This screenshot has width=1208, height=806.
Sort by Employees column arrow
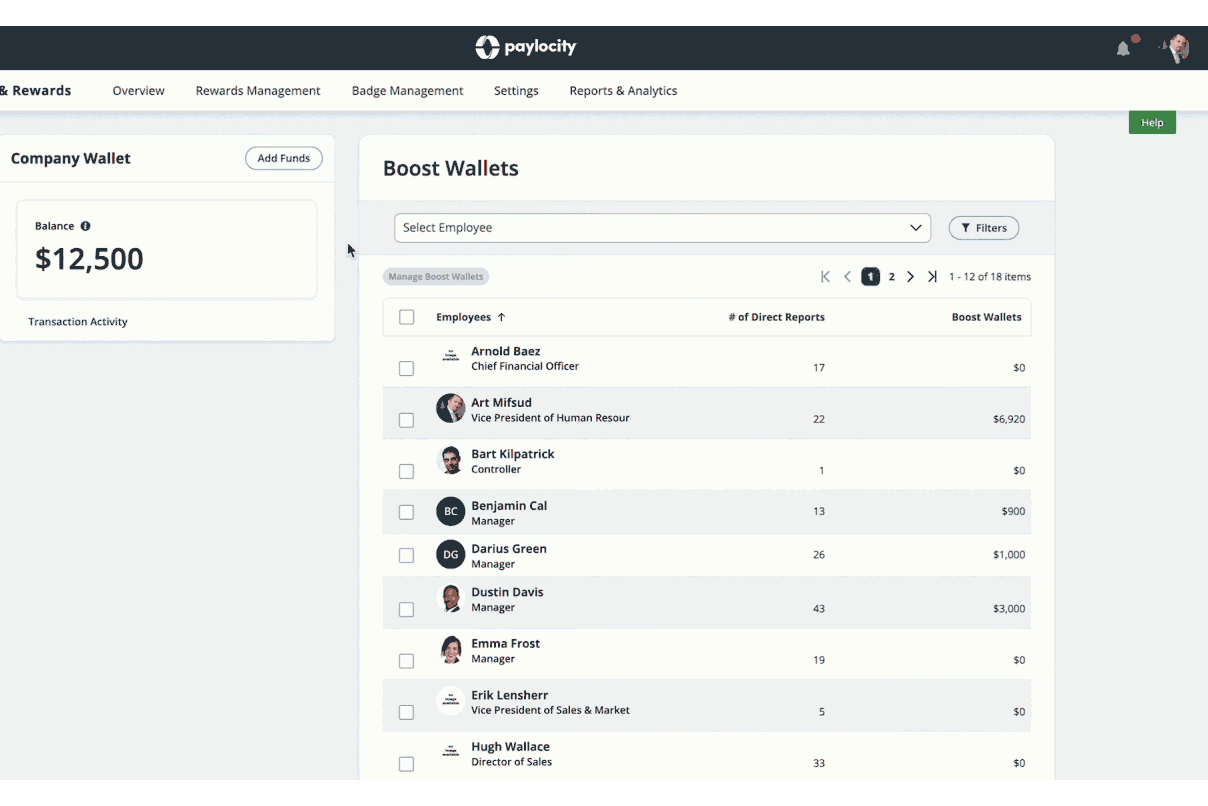[x=501, y=317]
